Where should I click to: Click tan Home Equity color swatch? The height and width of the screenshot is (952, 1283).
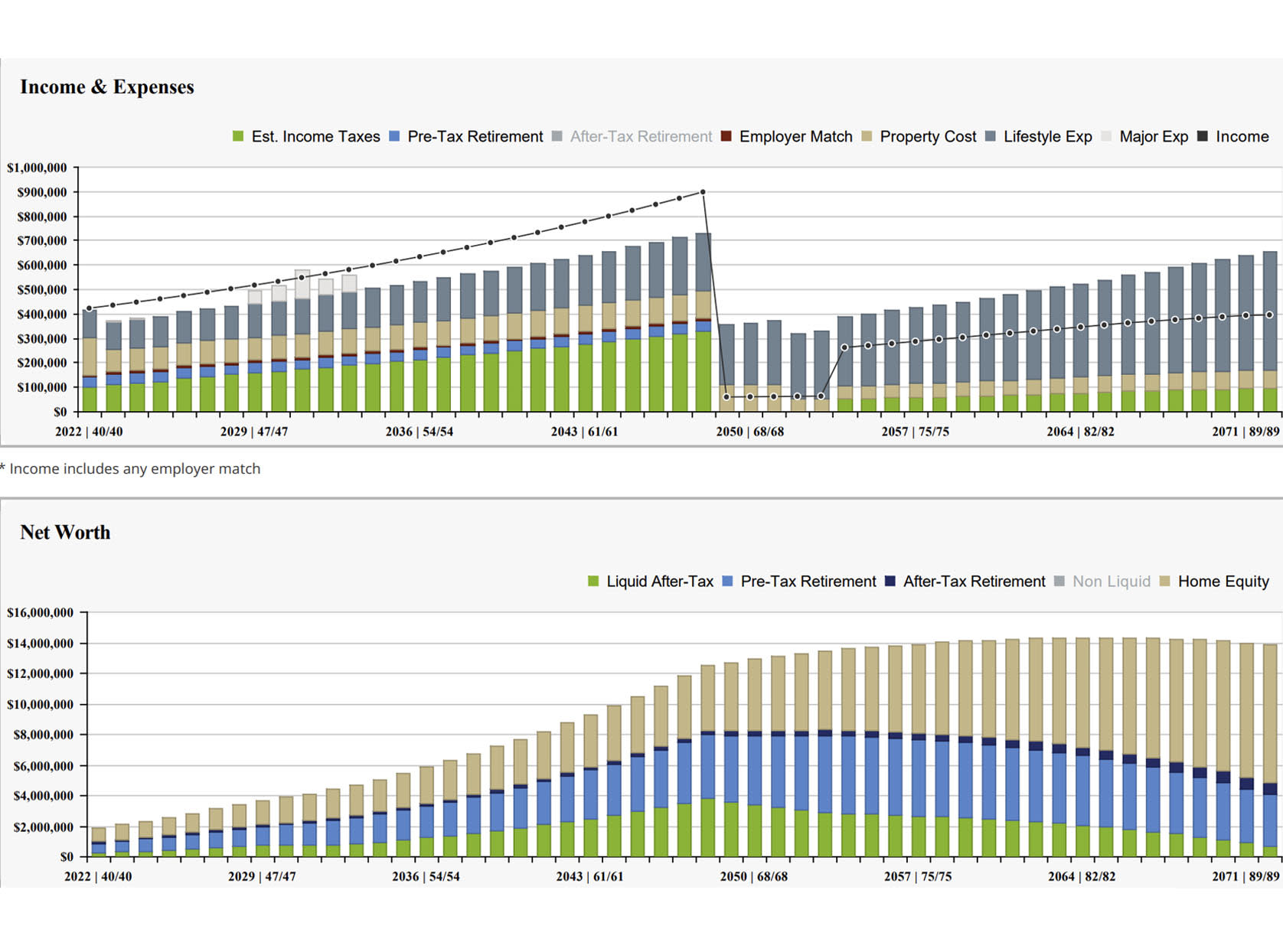coord(1165,582)
